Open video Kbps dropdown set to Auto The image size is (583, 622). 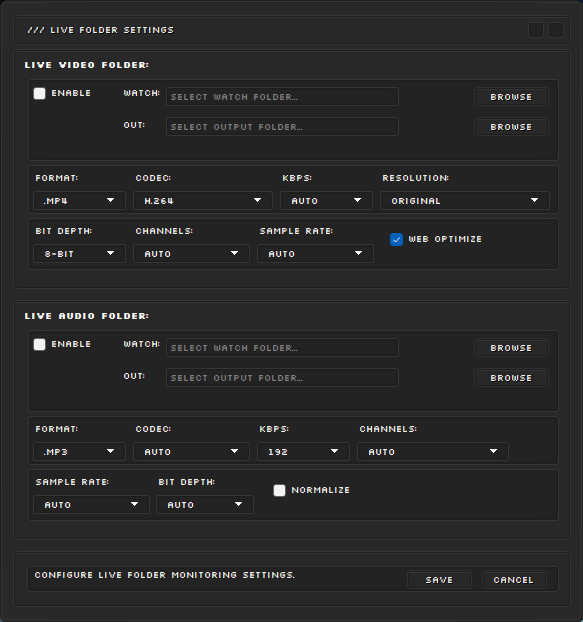click(x=326, y=201)
